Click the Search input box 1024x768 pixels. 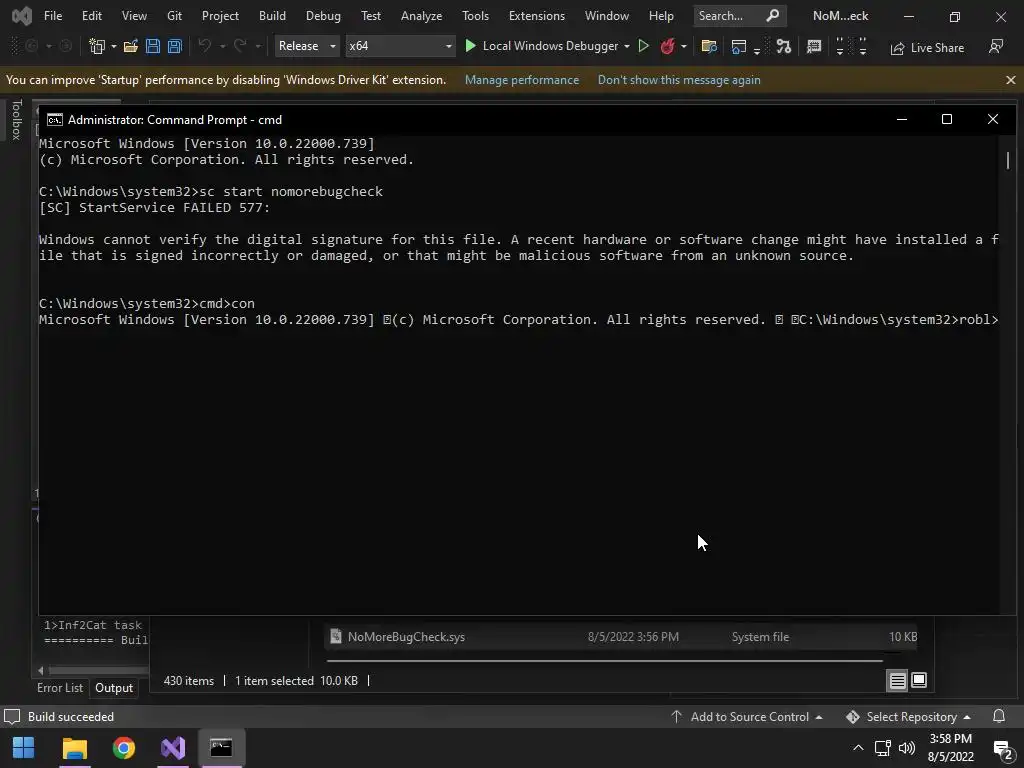pos(740,16)
